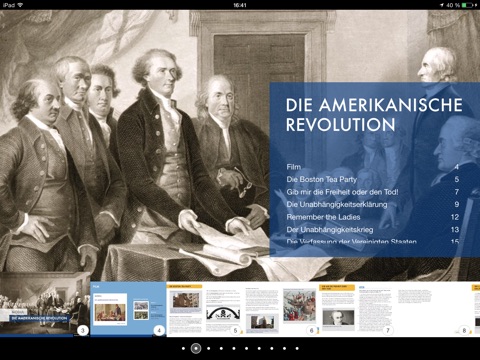The height and width of the screenshot is (360, 480).
Task: Open the page 6 thumbnail with colored illustration
Action: [x=280, y=309]
